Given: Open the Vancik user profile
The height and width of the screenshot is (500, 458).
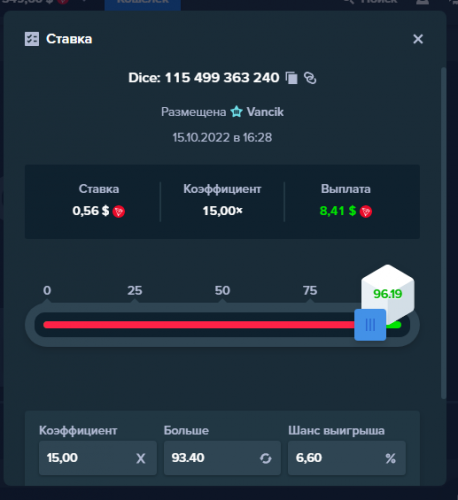Looking at the screenshot, I should (265, 112).
